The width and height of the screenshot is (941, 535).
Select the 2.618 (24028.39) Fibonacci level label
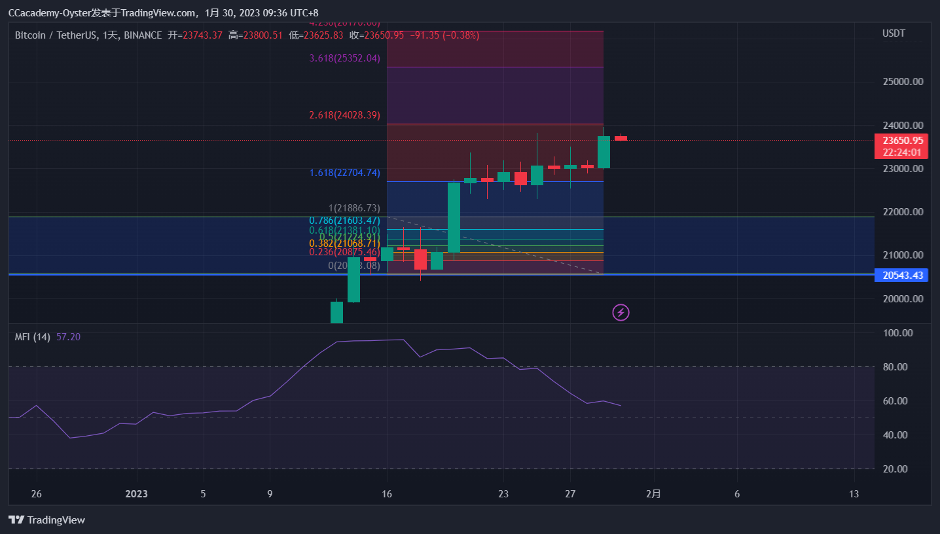[344, 116]
